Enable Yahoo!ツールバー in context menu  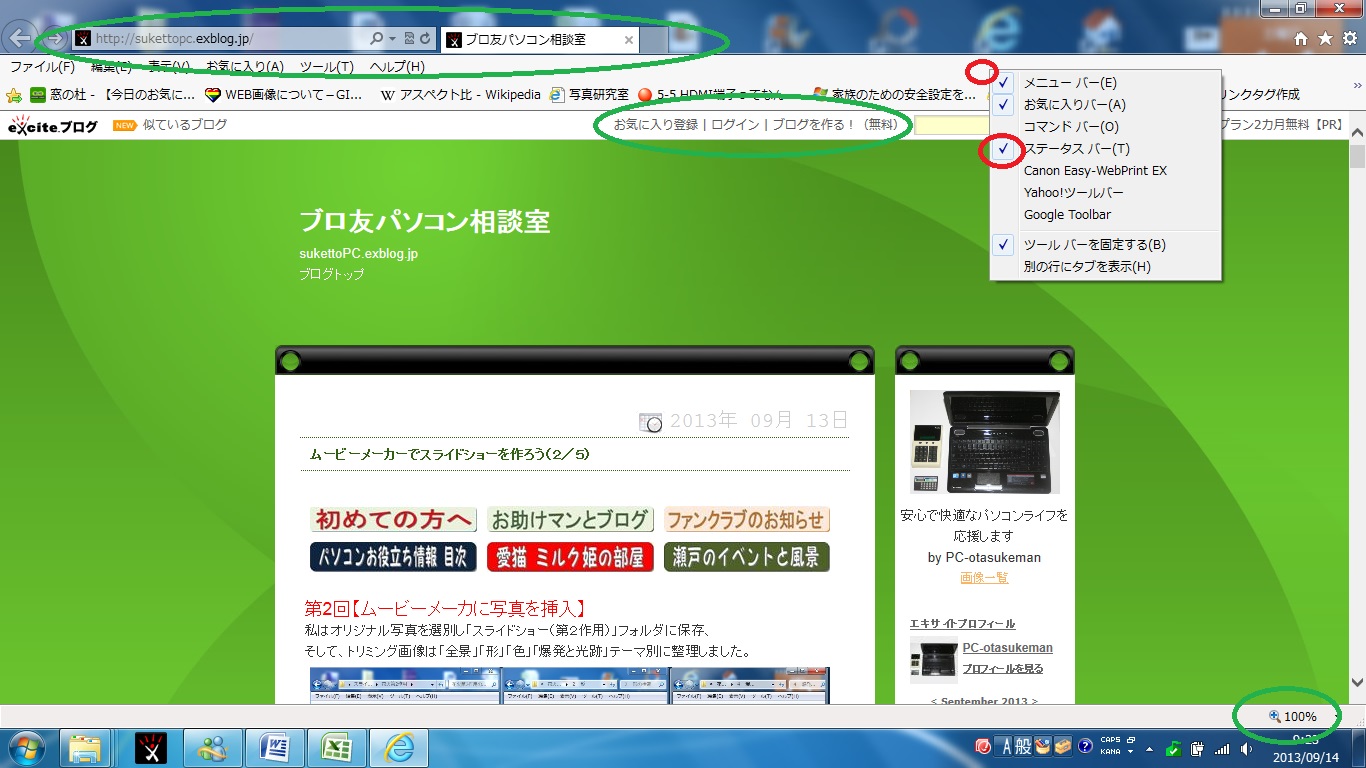click(x=1105, y=193)
